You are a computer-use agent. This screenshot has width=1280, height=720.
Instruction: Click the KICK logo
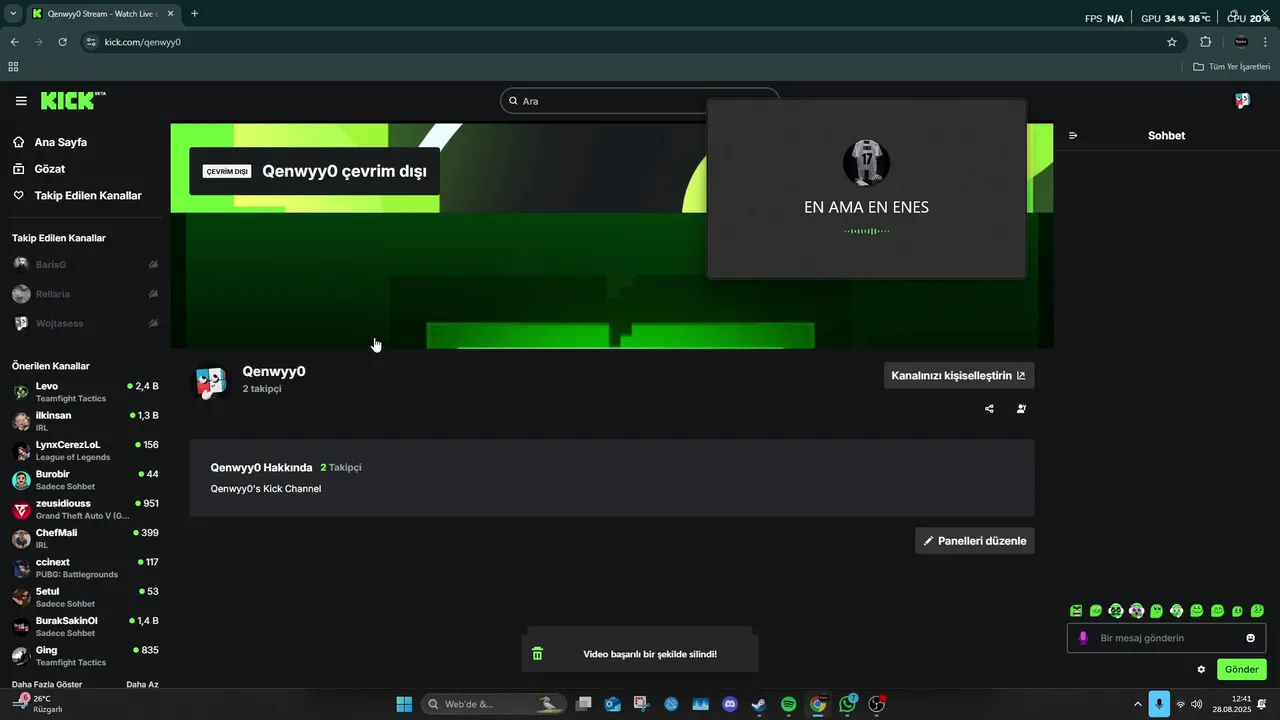tap(72, 100)
